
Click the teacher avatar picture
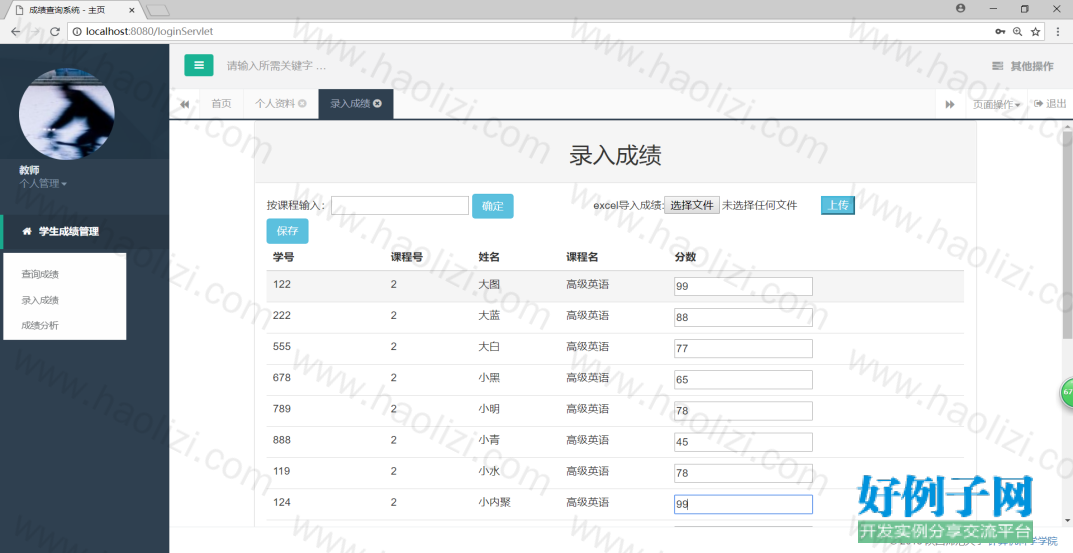pyautogui.click(x=66, y=114)
